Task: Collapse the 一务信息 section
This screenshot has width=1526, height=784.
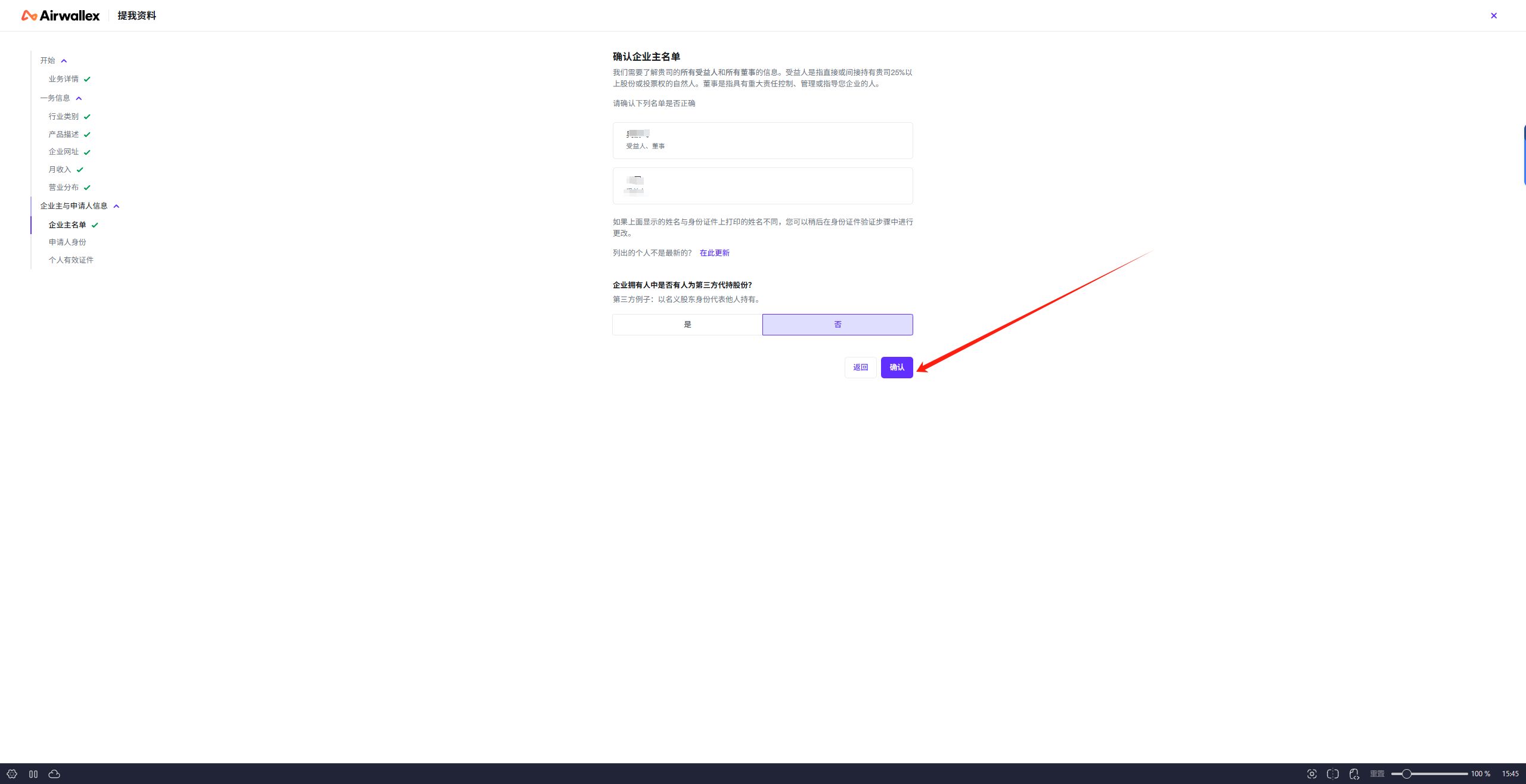Action: click(79, 98)
